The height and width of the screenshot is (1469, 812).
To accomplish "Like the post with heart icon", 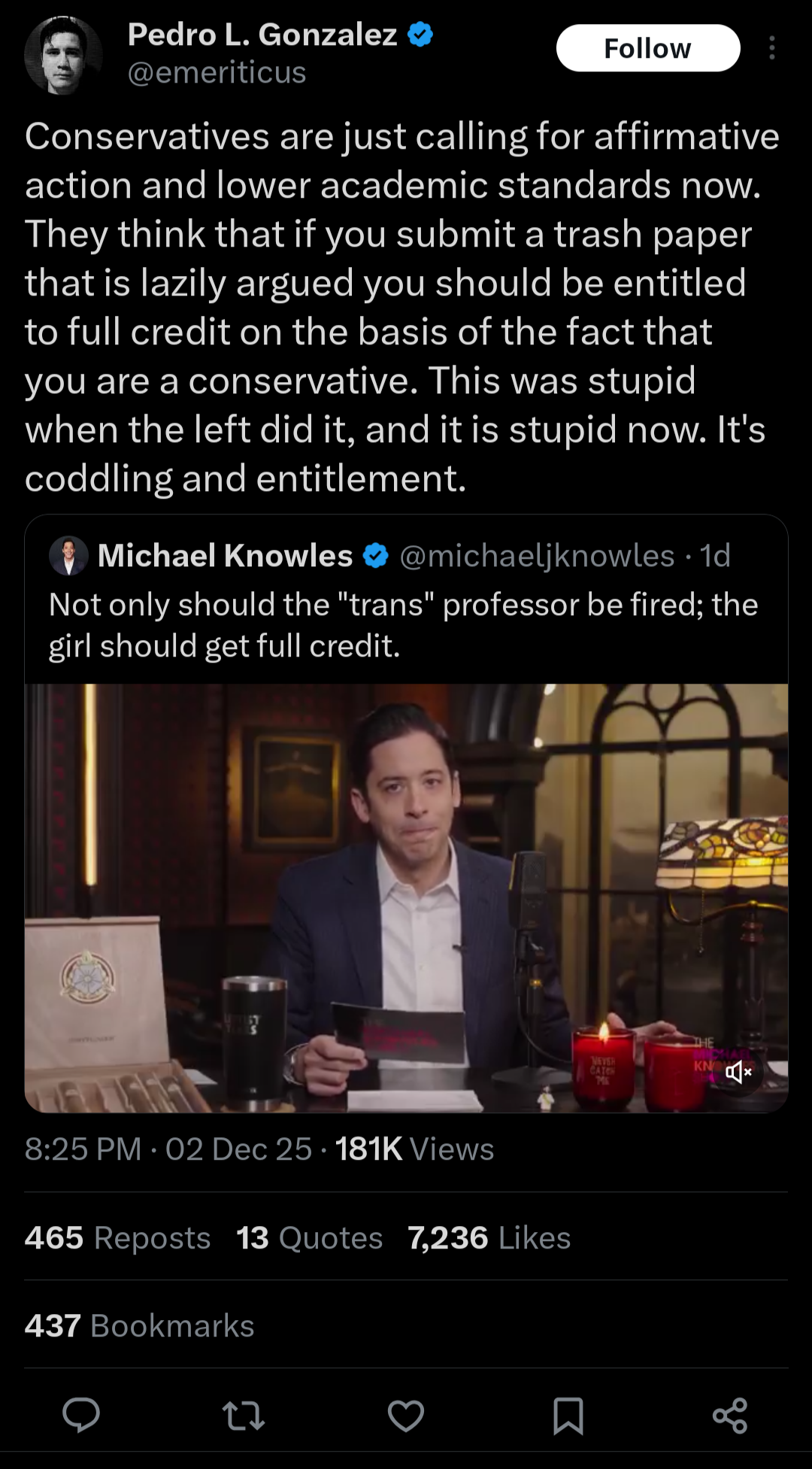I will click(406, 1416).
